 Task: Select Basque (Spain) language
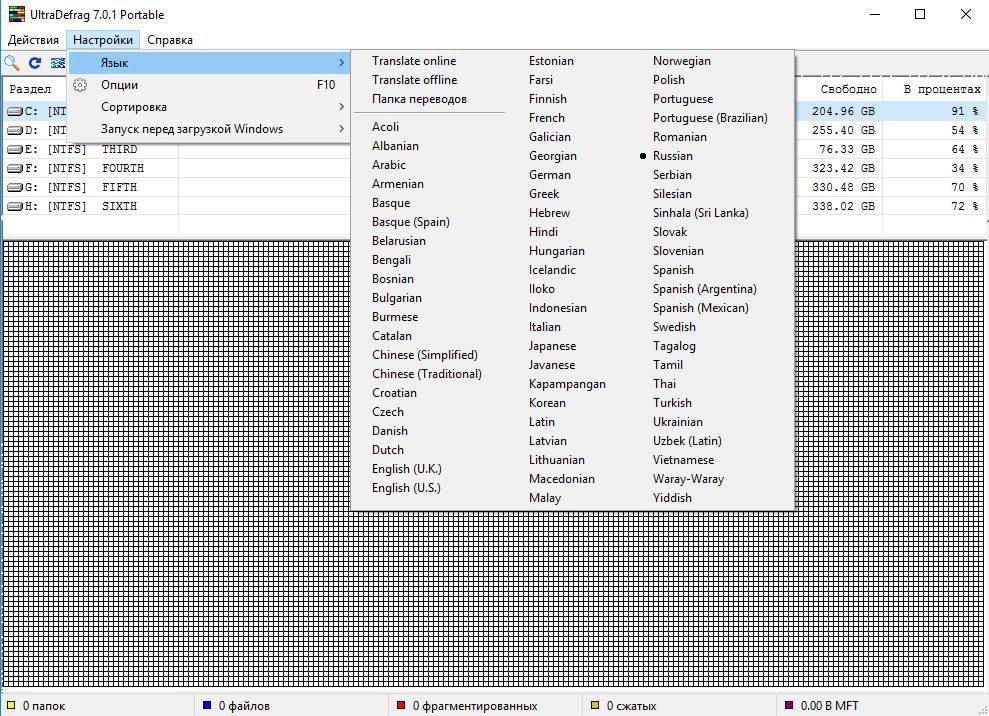click(x=411, y=222)
